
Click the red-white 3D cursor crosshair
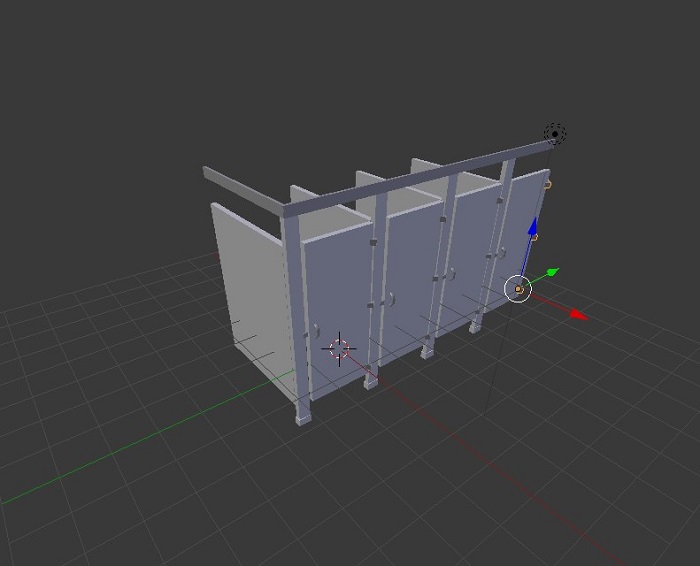(x=339, y=349)
